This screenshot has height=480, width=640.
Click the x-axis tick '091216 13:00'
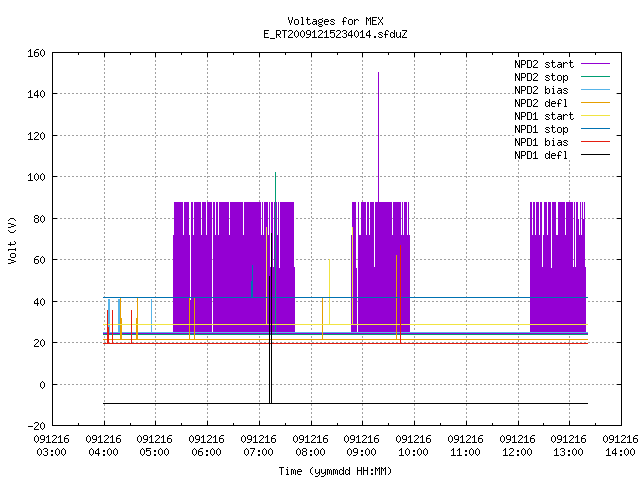569,446
